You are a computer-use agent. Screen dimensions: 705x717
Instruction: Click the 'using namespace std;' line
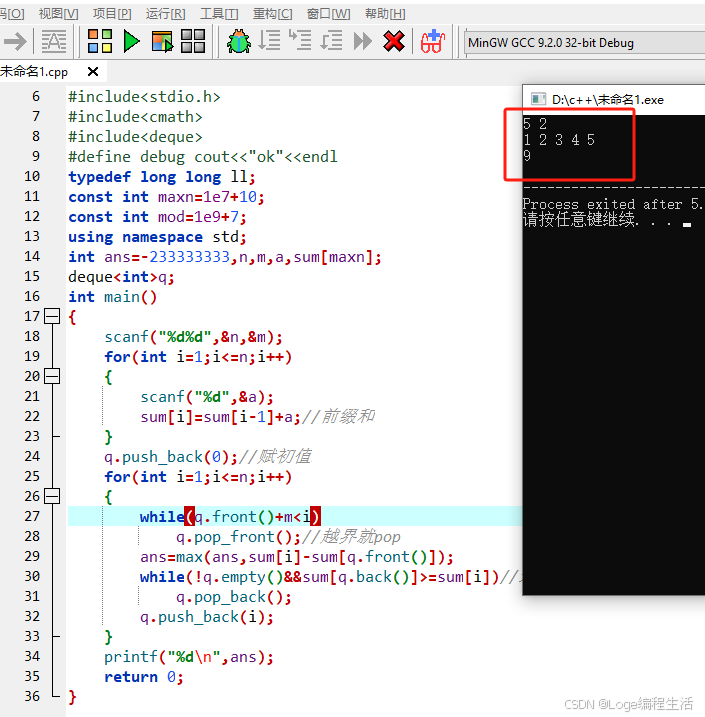tap(157, 237)
